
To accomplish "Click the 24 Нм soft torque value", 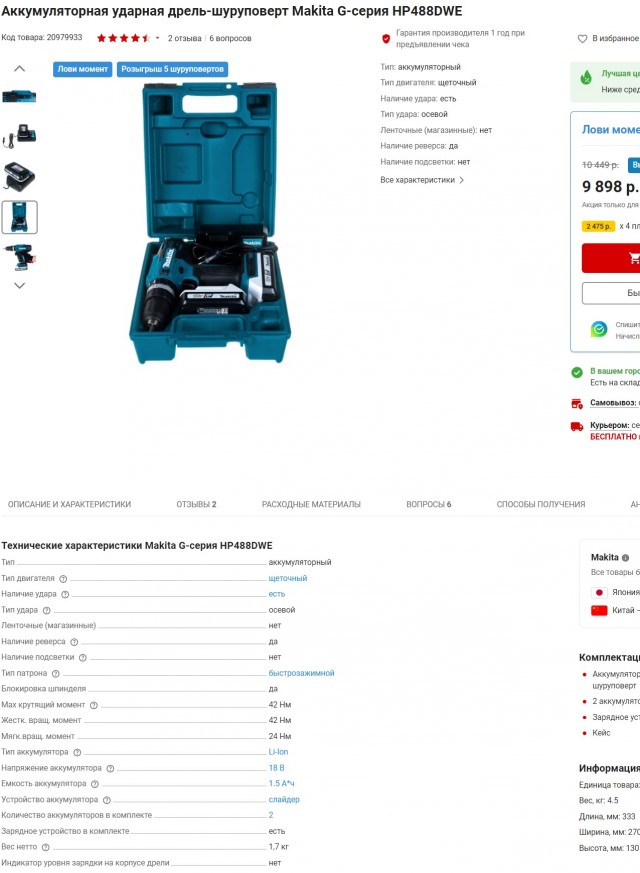I will [x=280, y=736].
